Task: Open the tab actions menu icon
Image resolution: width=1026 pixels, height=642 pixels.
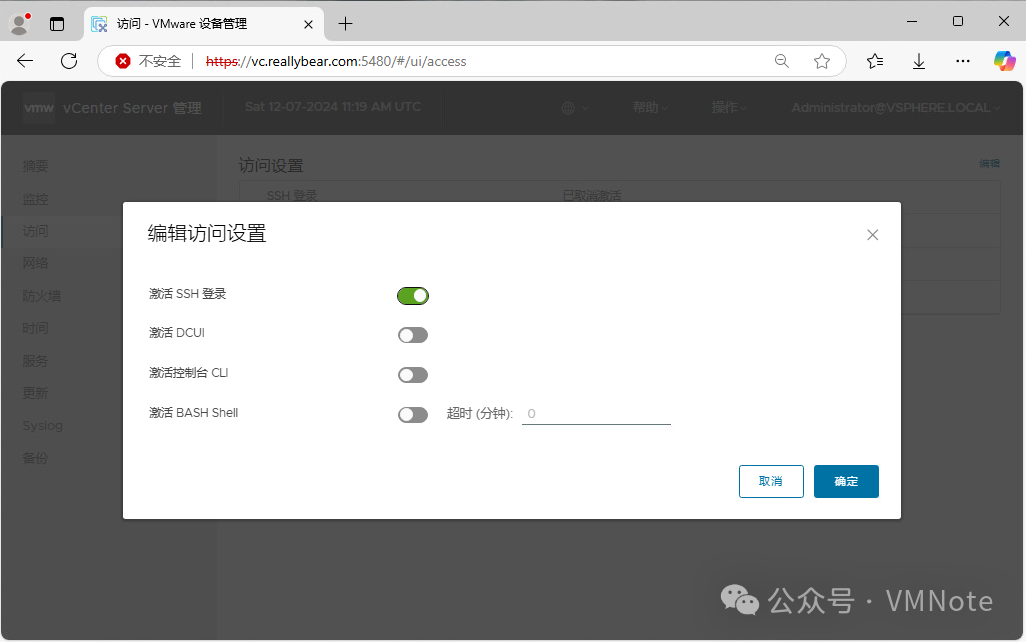Action: (57, 24)
